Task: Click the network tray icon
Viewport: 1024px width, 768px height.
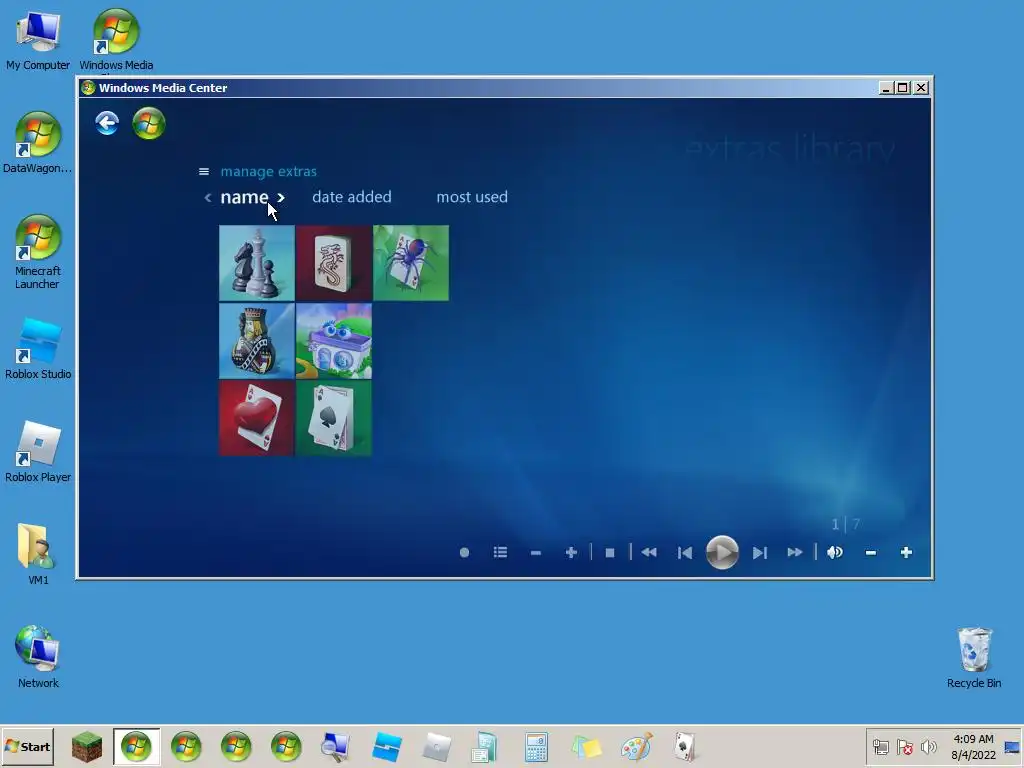Action: tap(880, 747)
